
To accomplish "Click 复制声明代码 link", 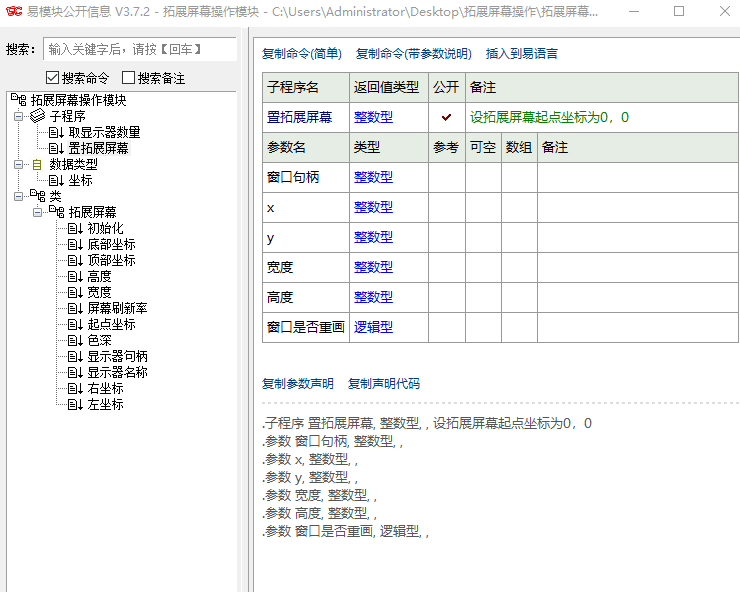I will (x=383, y=384).
